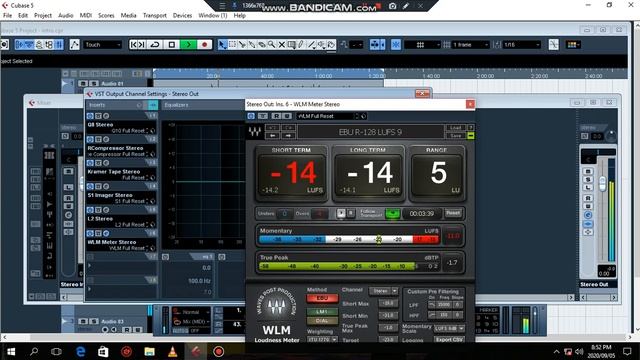Open Microsoft Edge from taskbar
The width and height of the screenshot is (640, 360).
pos(80,351)
